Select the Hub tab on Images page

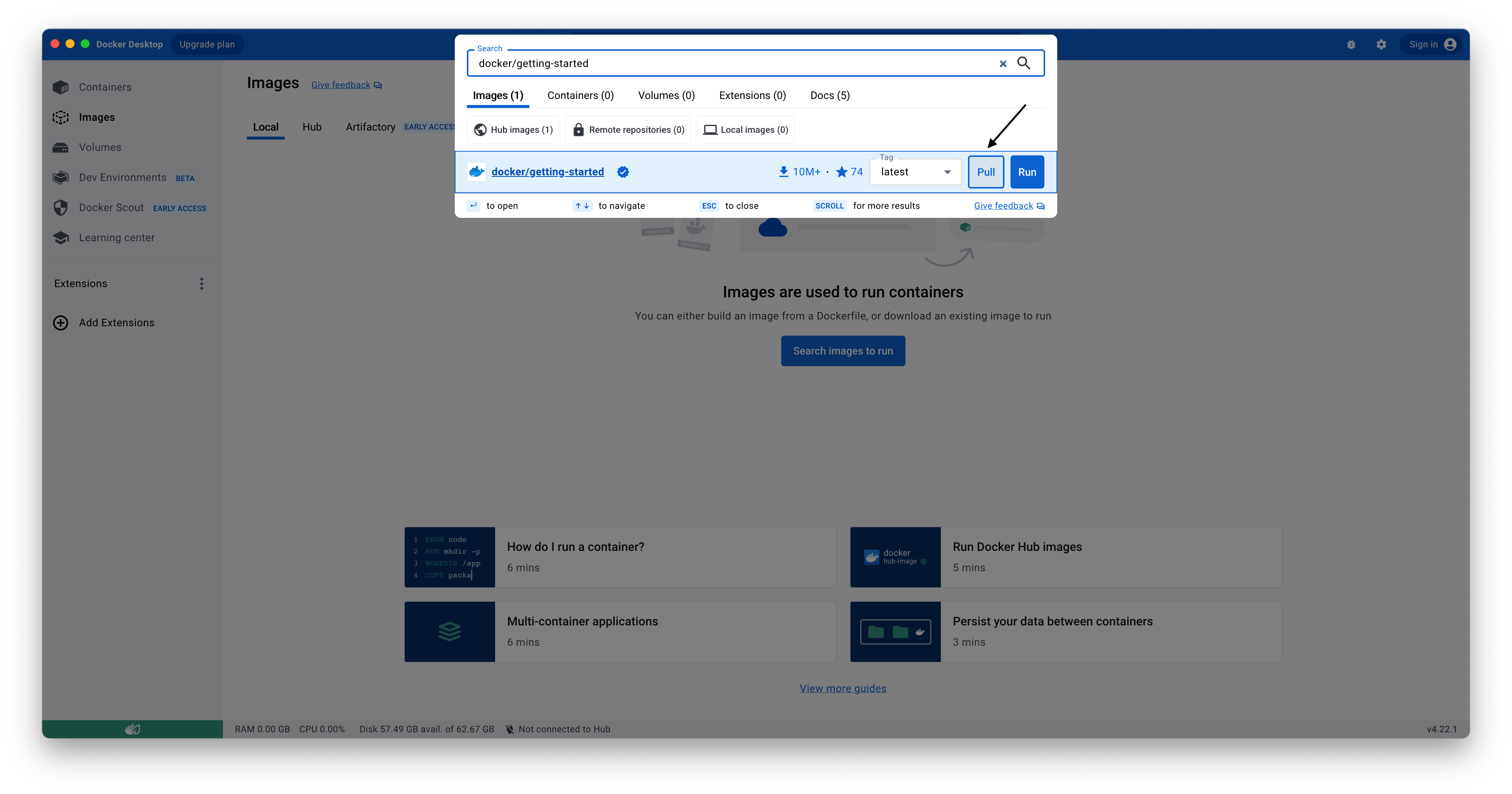312,127
